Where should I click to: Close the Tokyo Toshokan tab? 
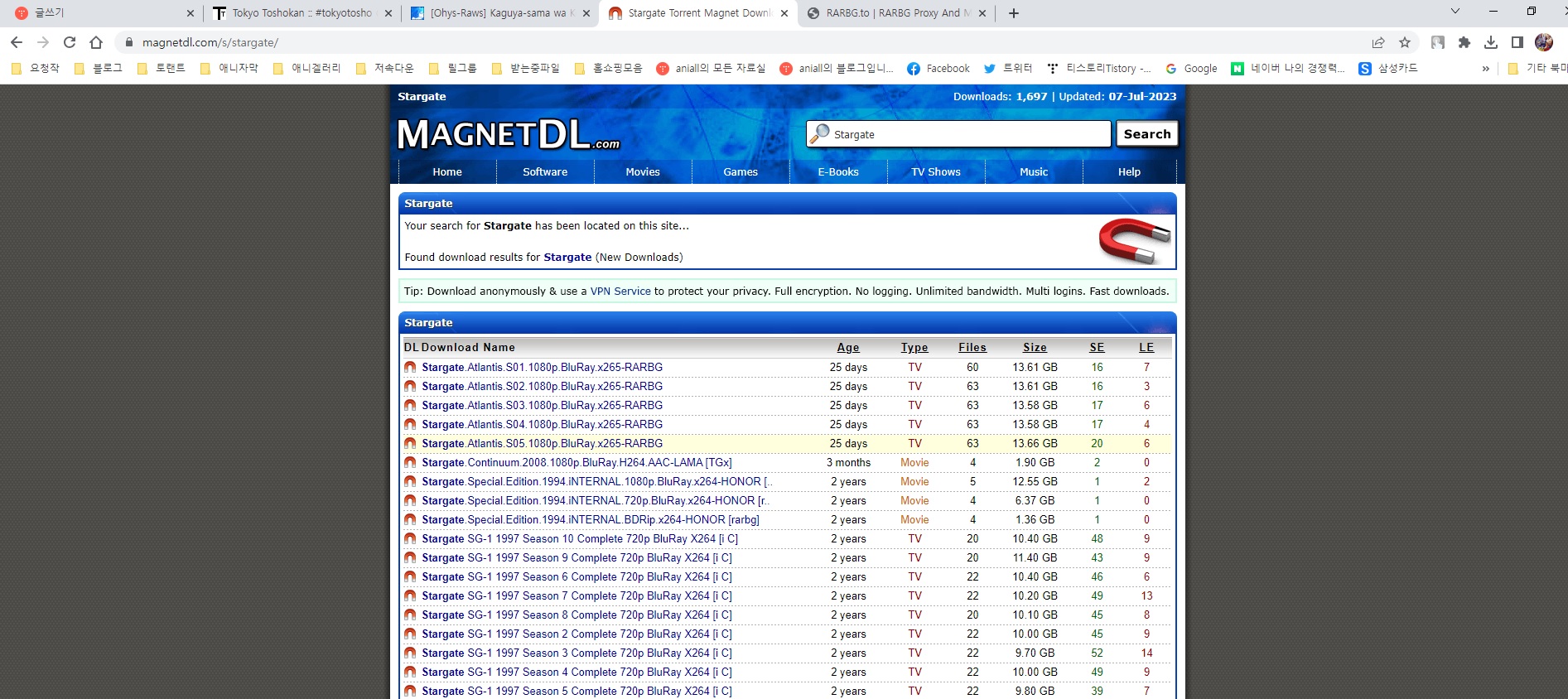[388, 13]
